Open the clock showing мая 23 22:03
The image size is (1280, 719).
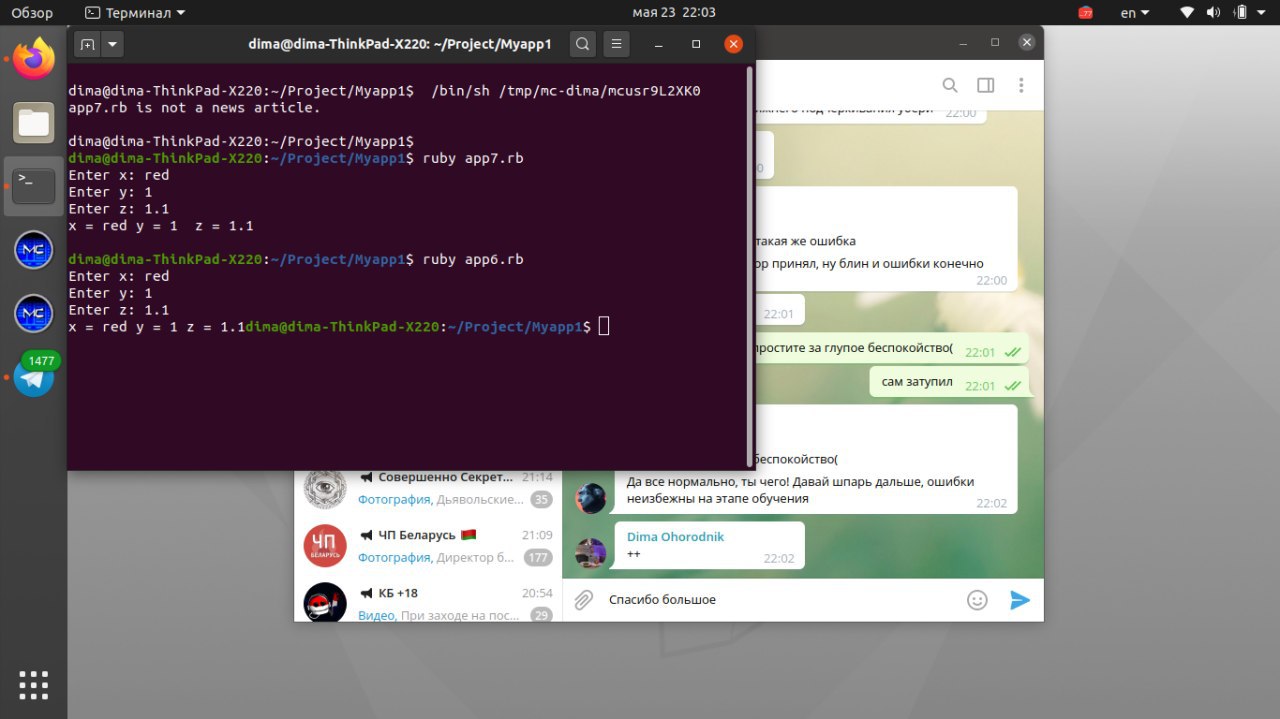[674, 13]
